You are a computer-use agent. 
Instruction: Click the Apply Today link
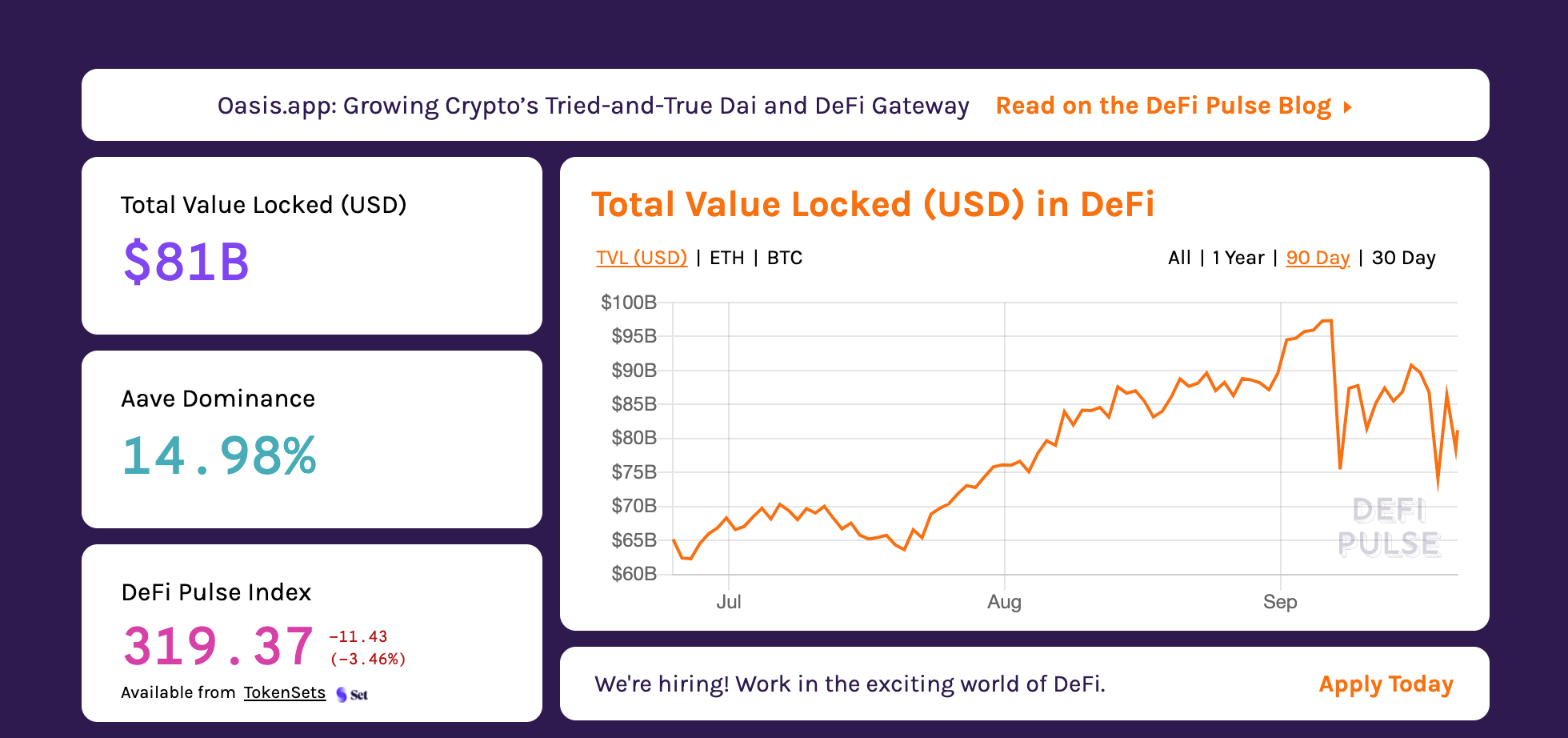(x=1386, y=684)
